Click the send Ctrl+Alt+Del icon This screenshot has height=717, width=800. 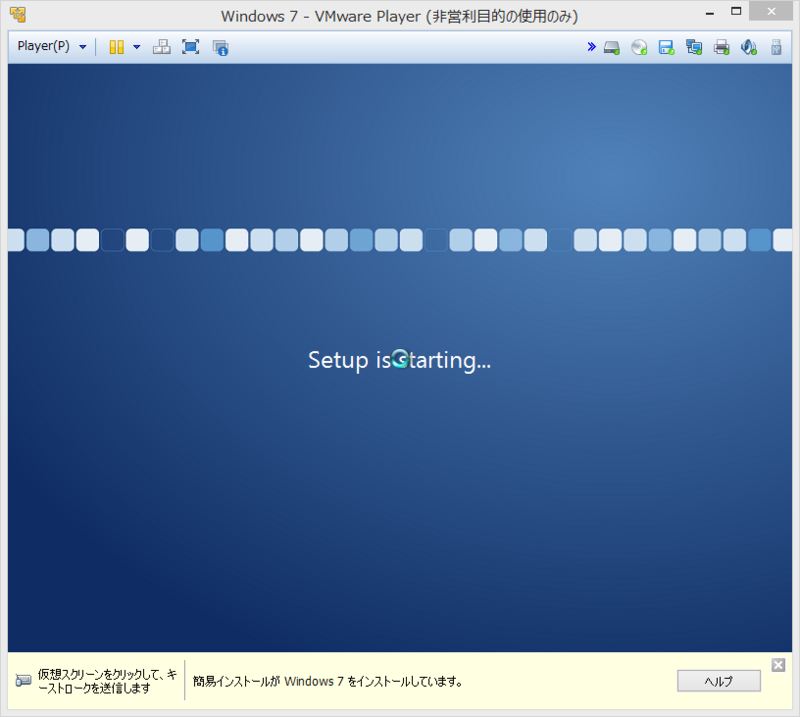(162, 47)
